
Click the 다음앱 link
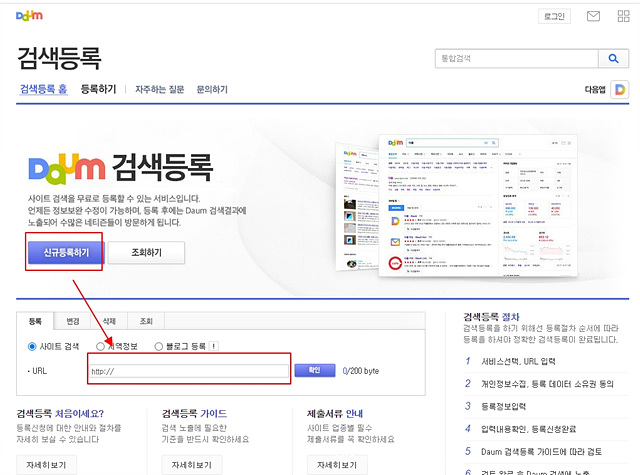[x=595, y=89]
